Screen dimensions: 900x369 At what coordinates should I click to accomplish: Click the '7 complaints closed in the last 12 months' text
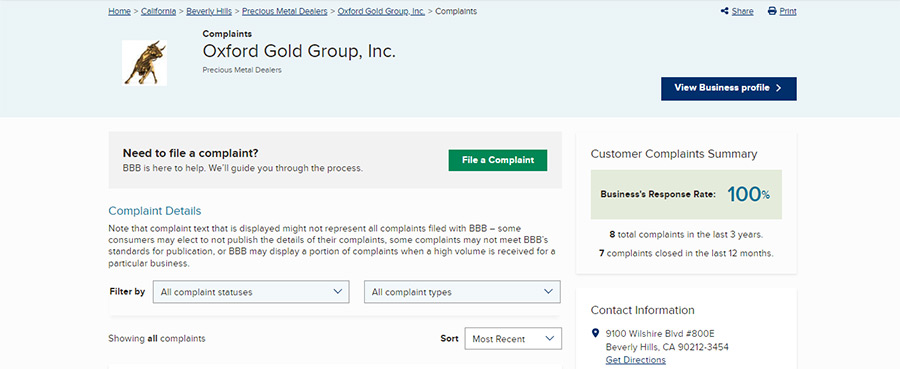686,253
